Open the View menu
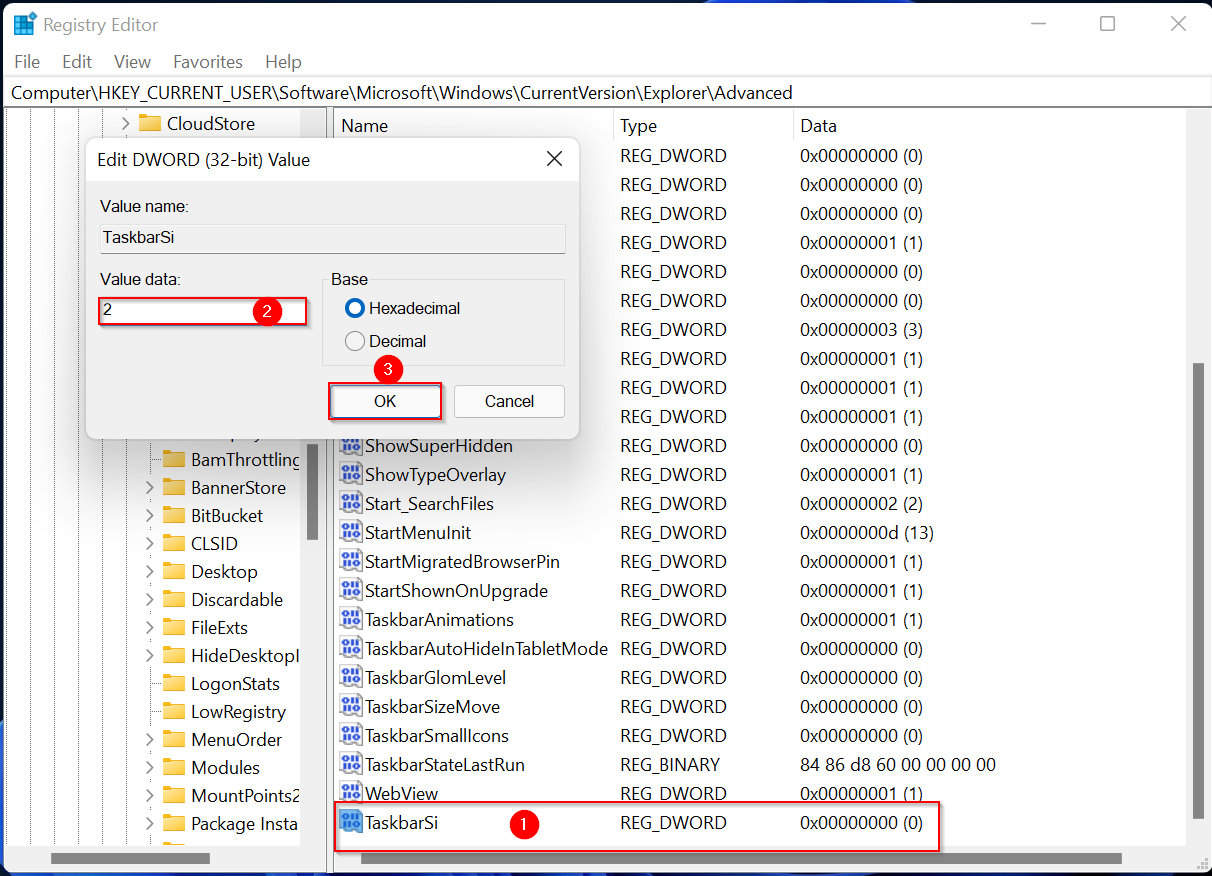This screenshot has width=1212, height=876. pos(132,62)
